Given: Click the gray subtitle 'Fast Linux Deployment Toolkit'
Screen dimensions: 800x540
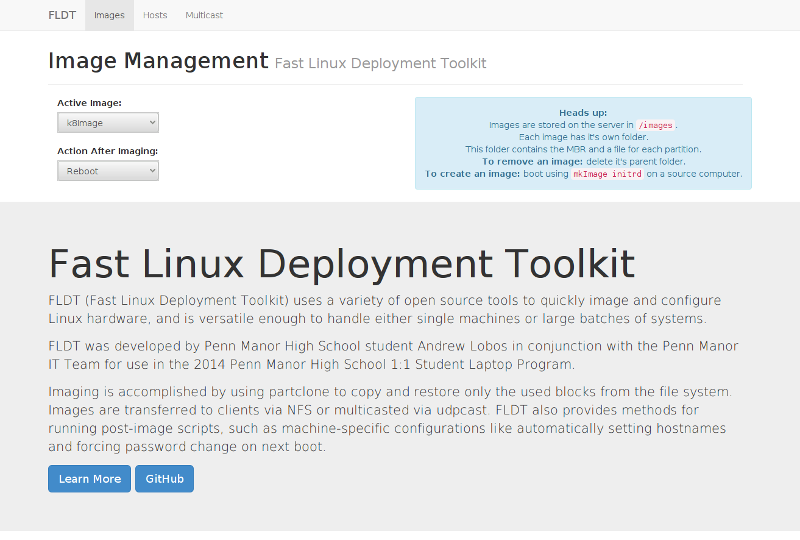Looking at the screenshot, I should click(x=380, y=63).
